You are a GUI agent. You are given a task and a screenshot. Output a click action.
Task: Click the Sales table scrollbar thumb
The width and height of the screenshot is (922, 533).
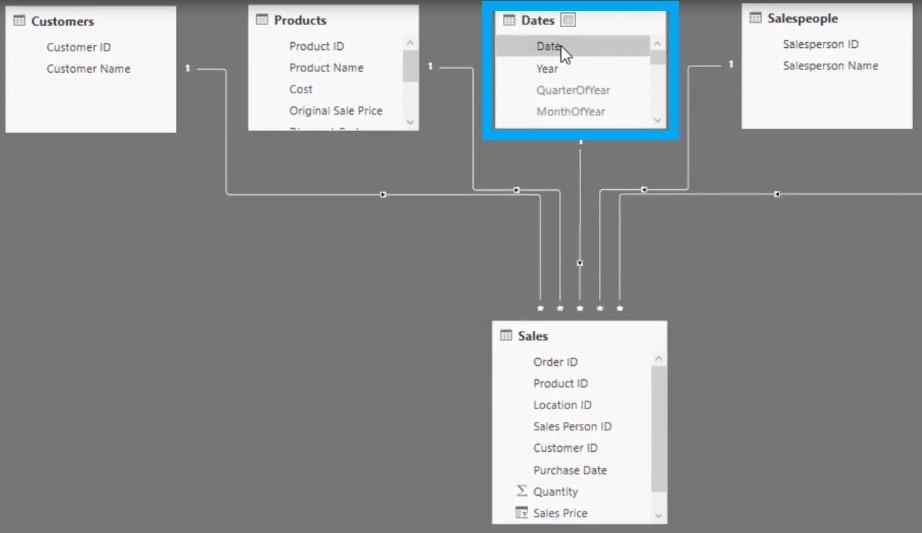[659, 429]
